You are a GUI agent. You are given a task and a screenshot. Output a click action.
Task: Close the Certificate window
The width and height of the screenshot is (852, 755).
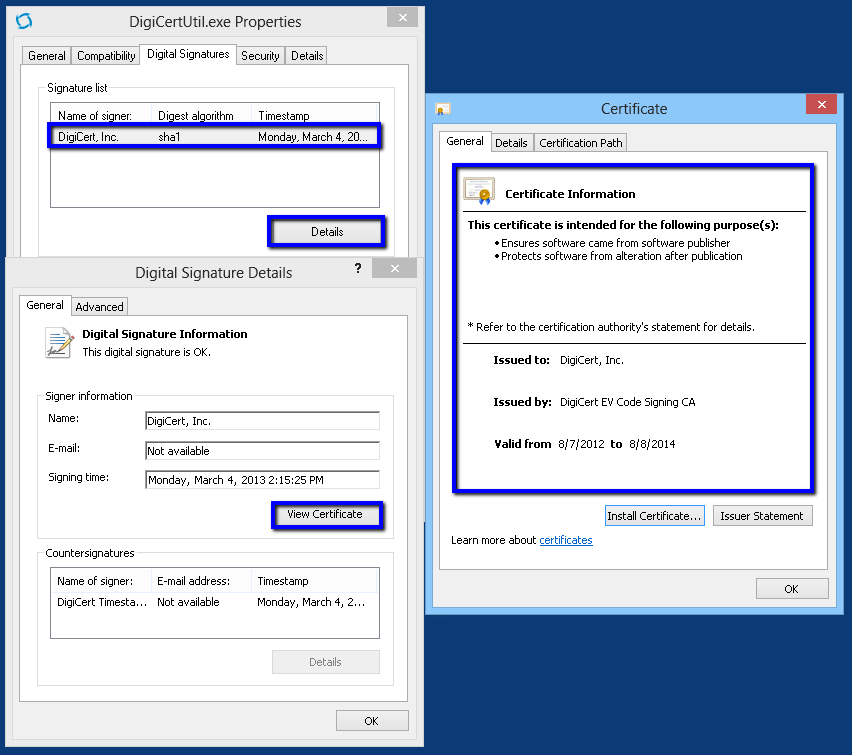click(x=822, y=104)
